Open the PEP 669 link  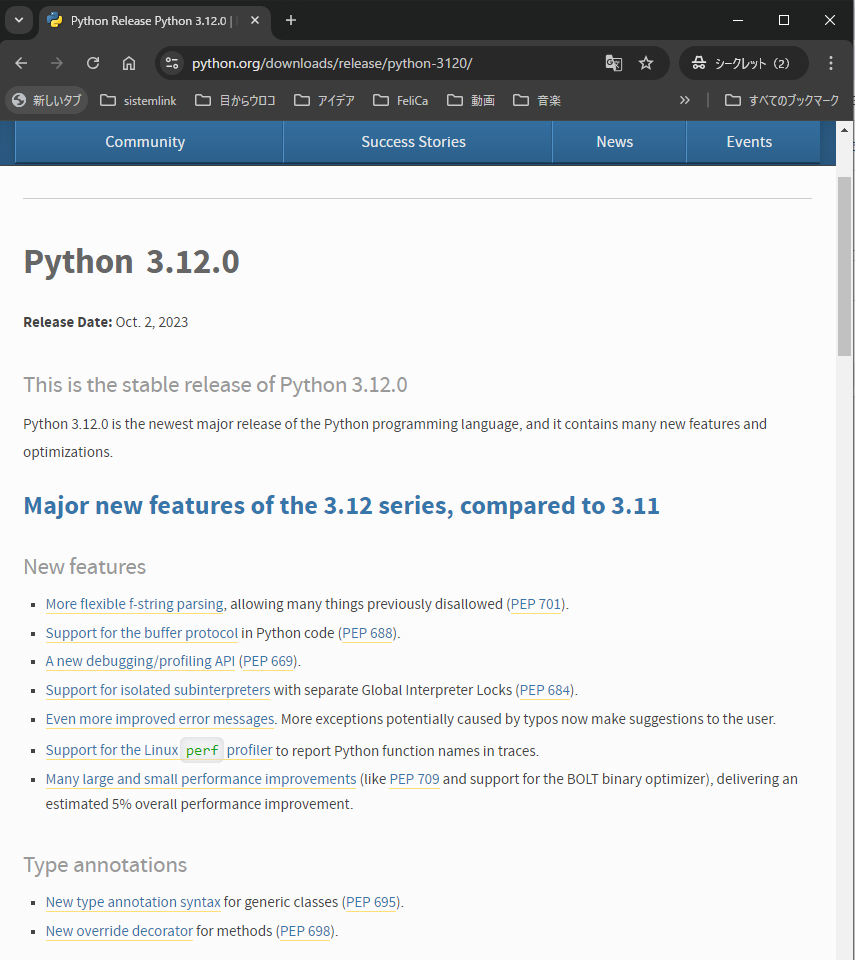(268, 661)
